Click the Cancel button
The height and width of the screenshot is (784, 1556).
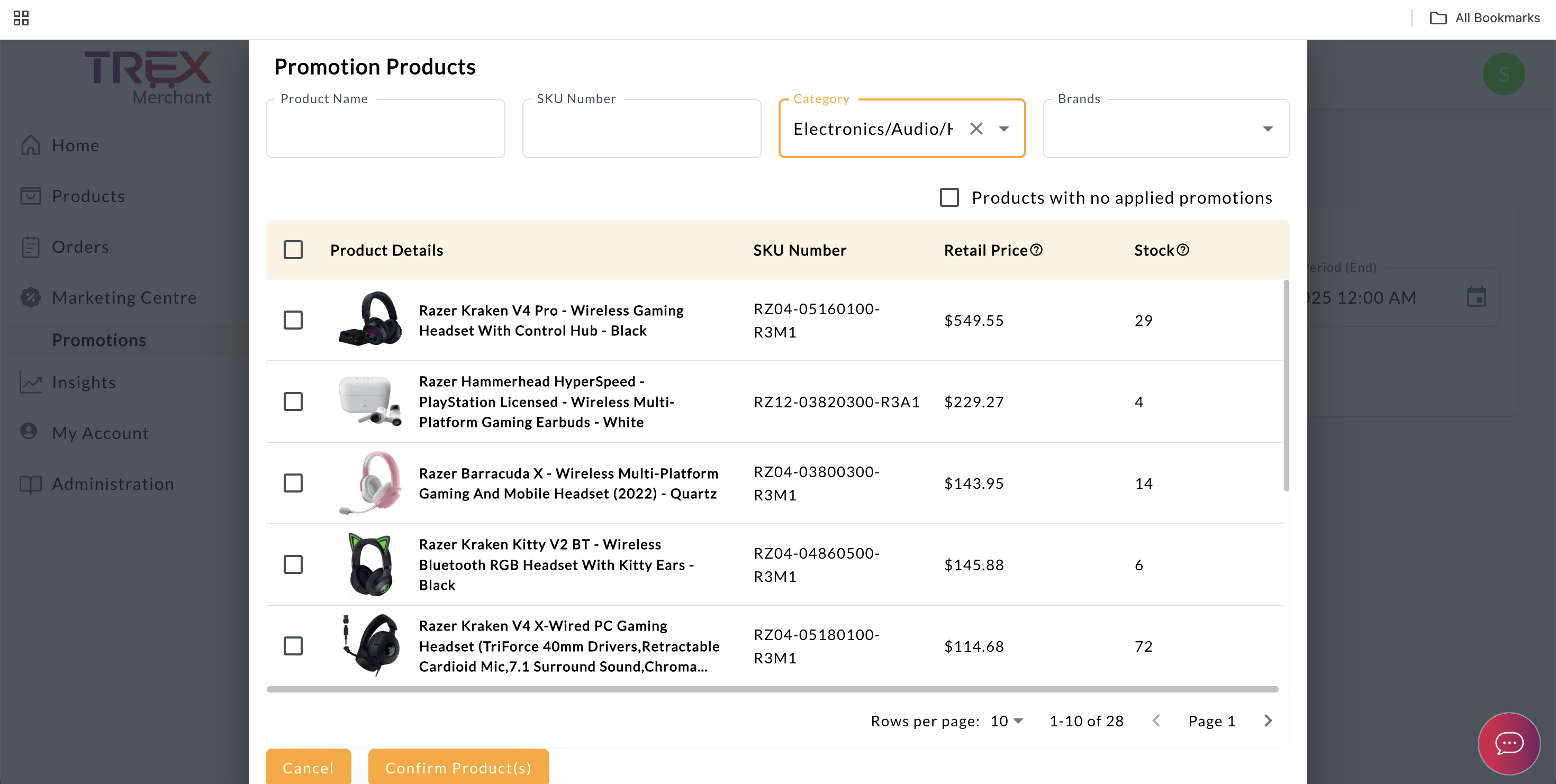[308, 767]
